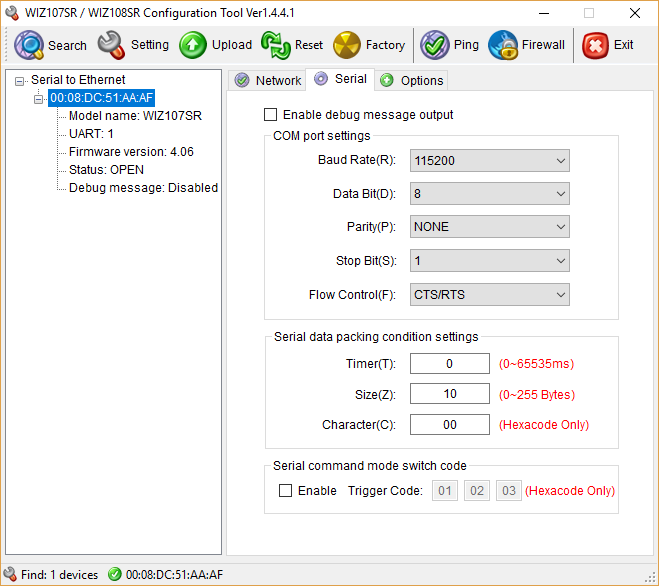This screenshot has width=659, height=586.
Task: Click the Serial tab disc icon
Action: click(321, 79)
